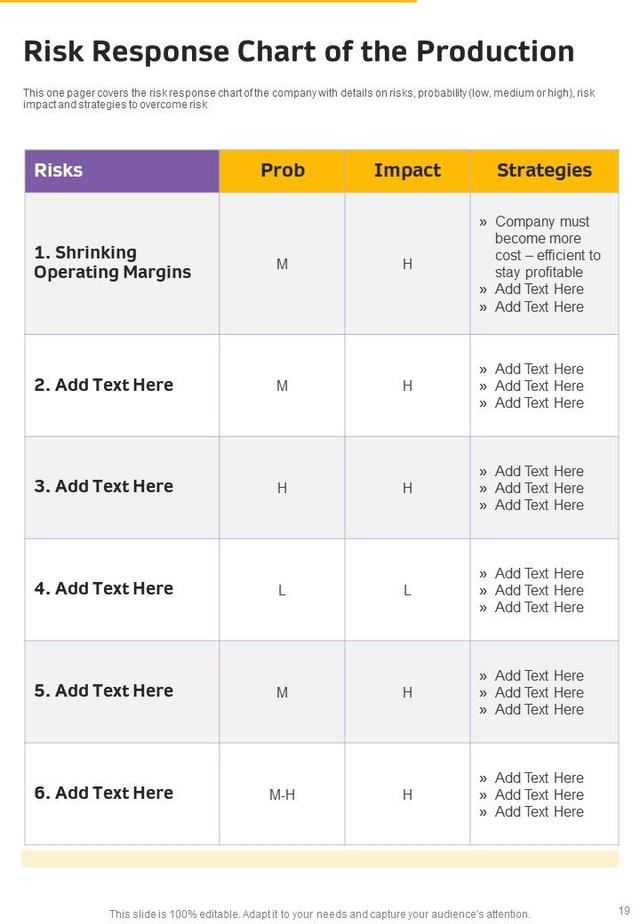Select the 'Strategies' column header
The width and height of the screenshot is (640, 924).
point(544,171)
